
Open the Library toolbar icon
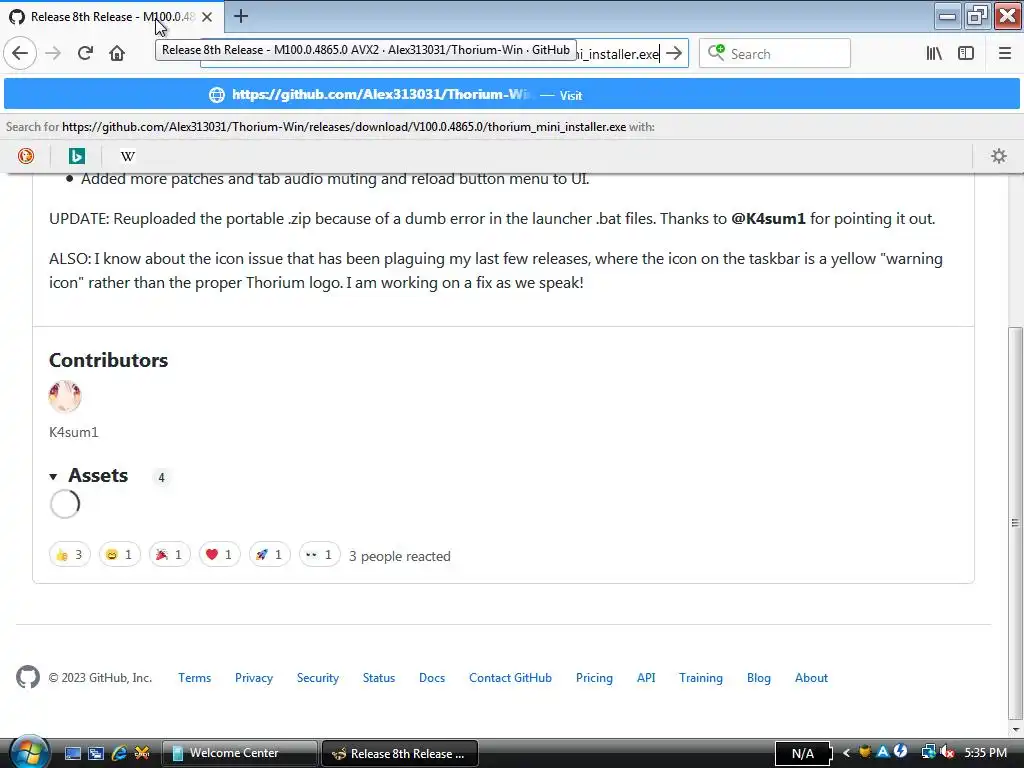pyautogui.click(x=934, y=54)
